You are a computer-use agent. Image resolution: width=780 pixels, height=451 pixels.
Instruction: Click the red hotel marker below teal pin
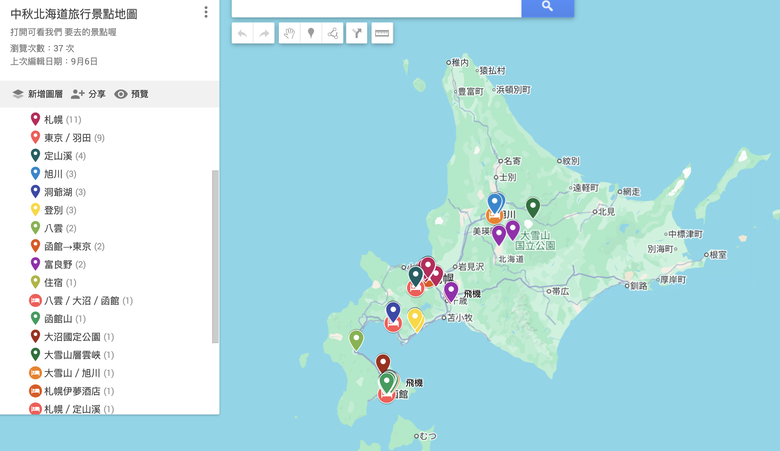coord(416,289)
